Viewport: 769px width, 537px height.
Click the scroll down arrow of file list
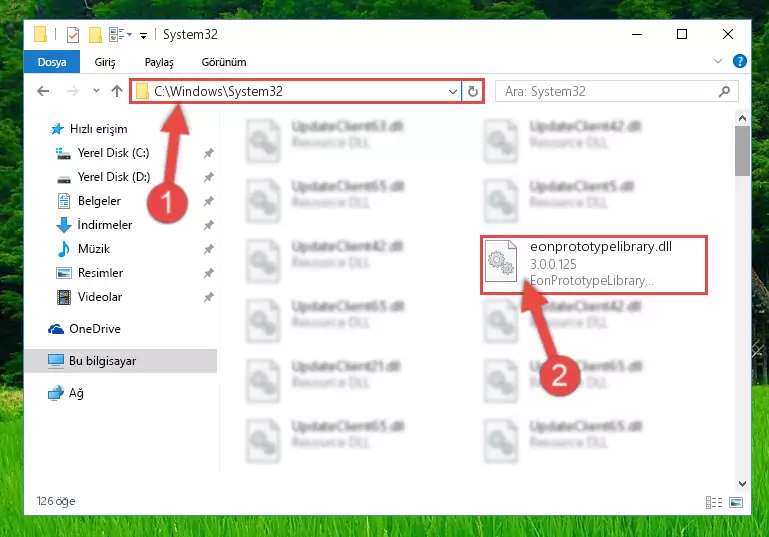pos(742,484)
